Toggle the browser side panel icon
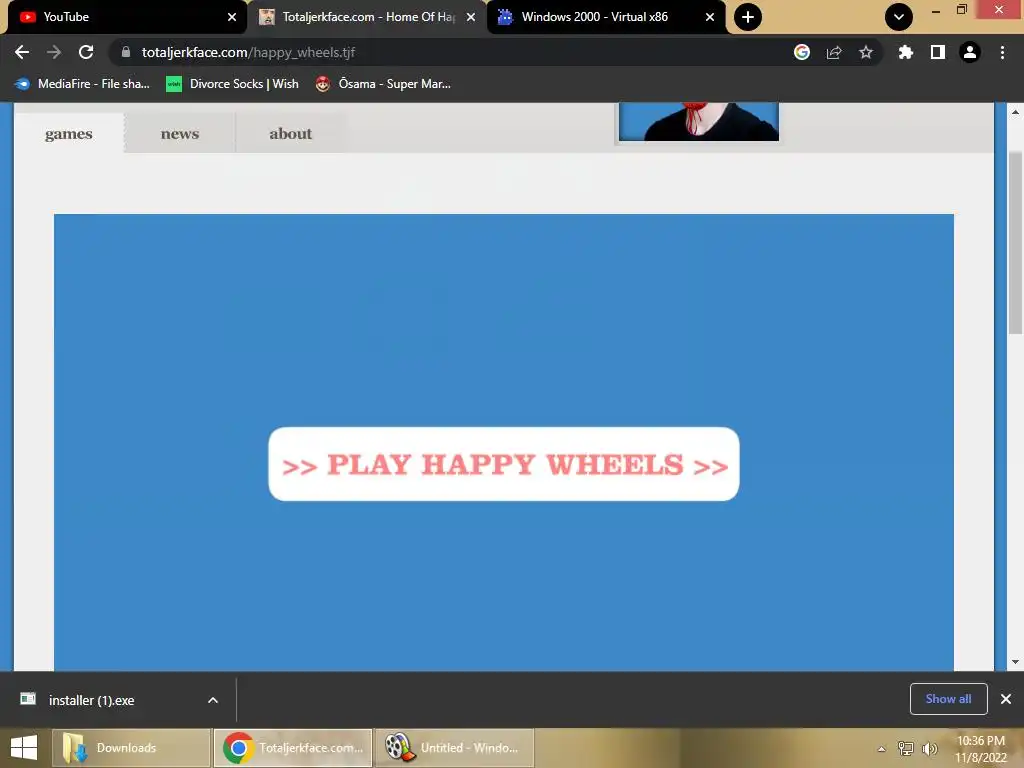Image resolution: width=1024 pixels, height=768 pixels. click(937, 52)
